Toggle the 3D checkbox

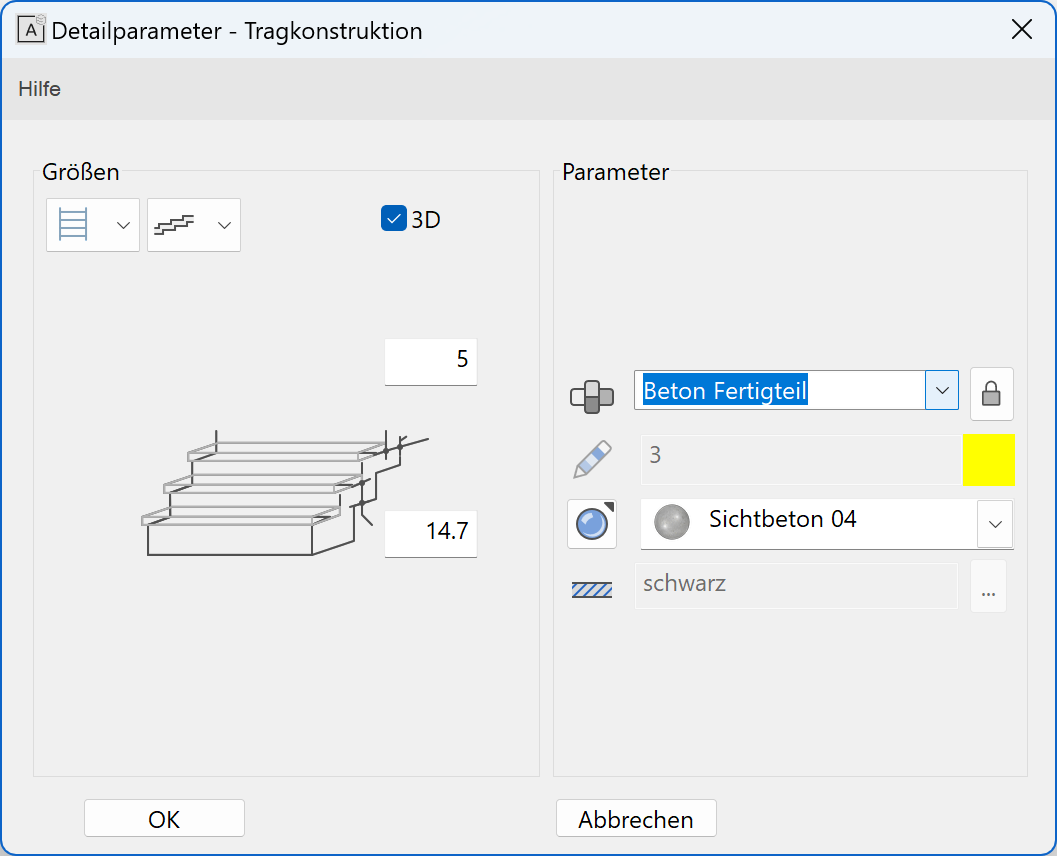[x=393, y=218]
